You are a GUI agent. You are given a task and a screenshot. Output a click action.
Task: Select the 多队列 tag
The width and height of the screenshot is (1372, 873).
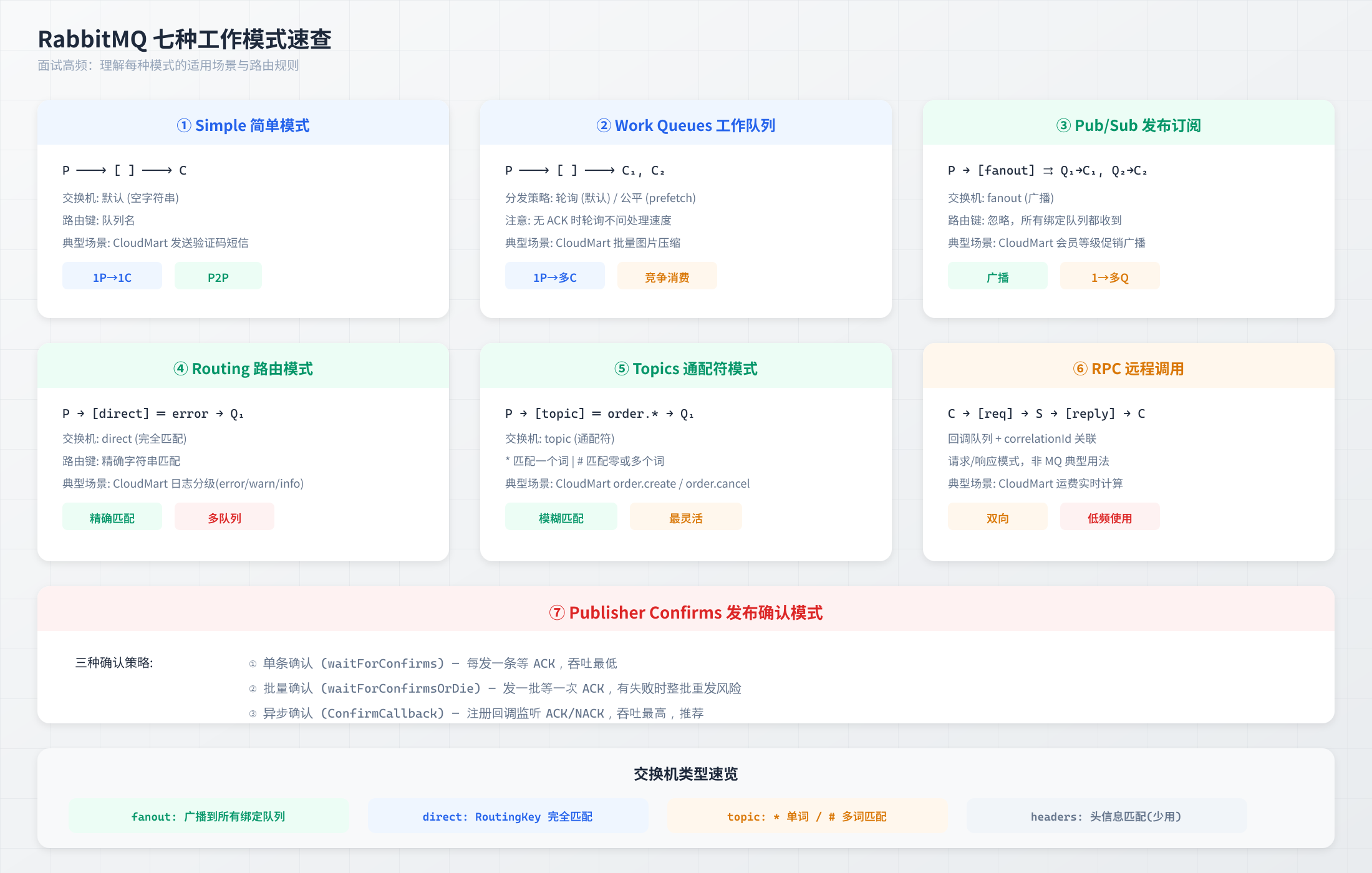[225, 518]
